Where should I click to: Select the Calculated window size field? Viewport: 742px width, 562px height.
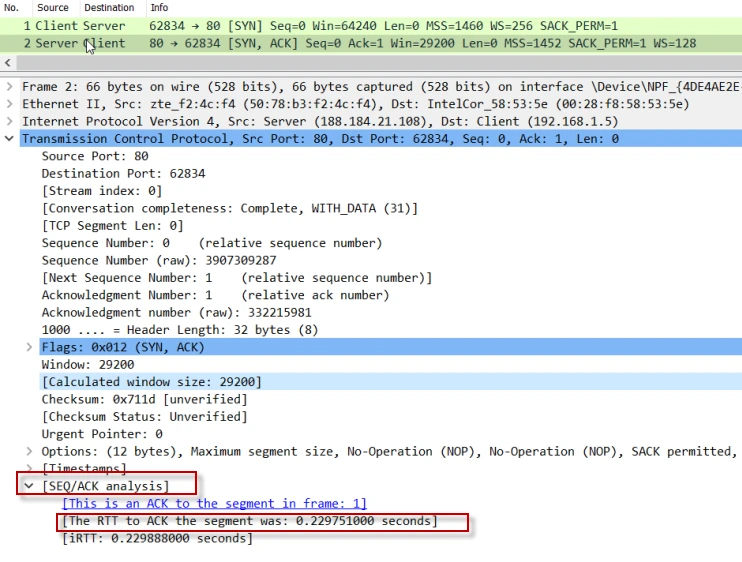(x=150, y=382)
